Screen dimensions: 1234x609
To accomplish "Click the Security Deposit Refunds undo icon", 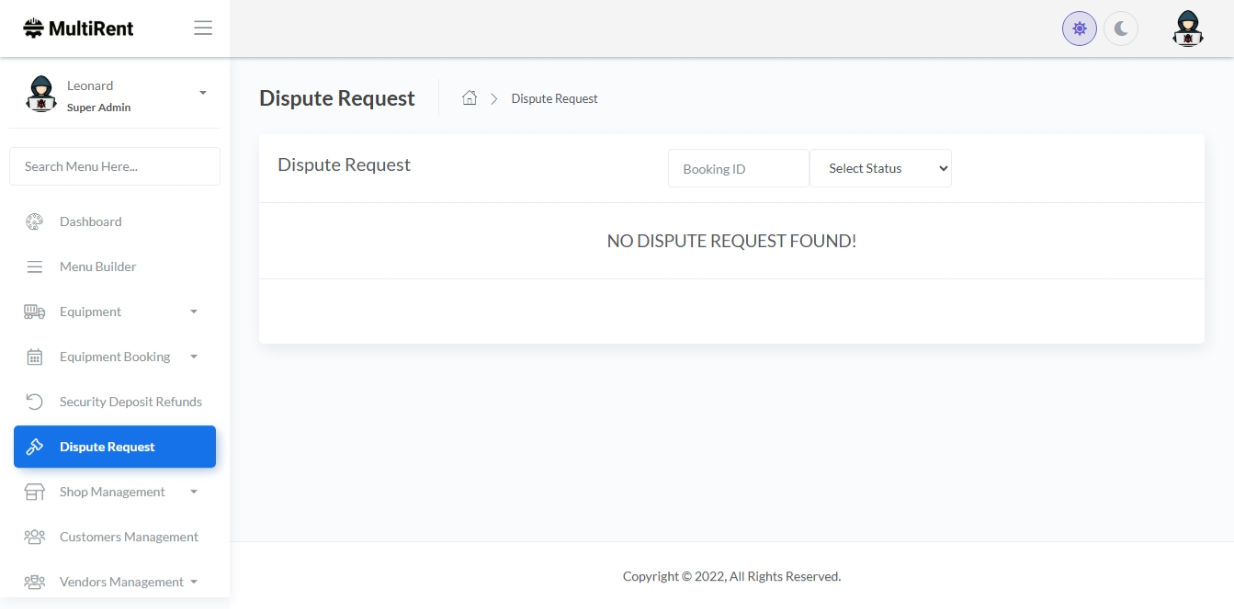I will click(x=34, y=402).
